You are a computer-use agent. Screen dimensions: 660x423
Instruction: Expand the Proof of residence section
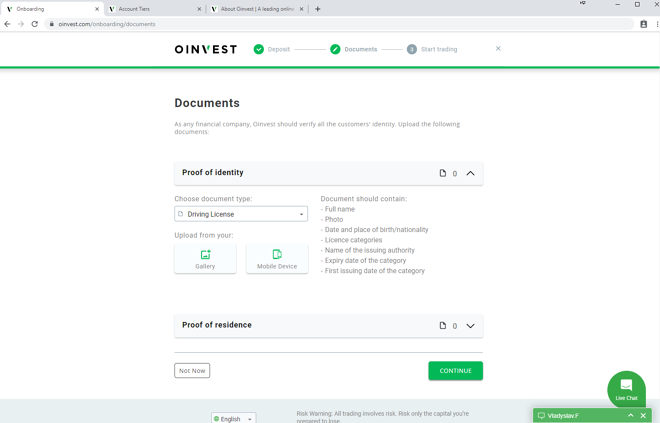pyautogui.click(x=470, y=326)
